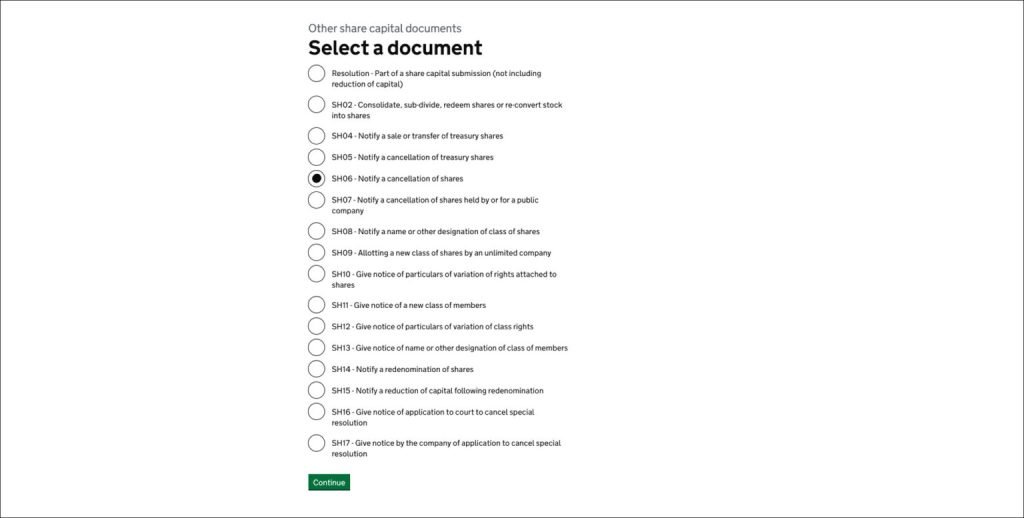This screenshot has width=1024, height=518.
Task: Choose SH12 variation of class rights
Action: (316, 326)
